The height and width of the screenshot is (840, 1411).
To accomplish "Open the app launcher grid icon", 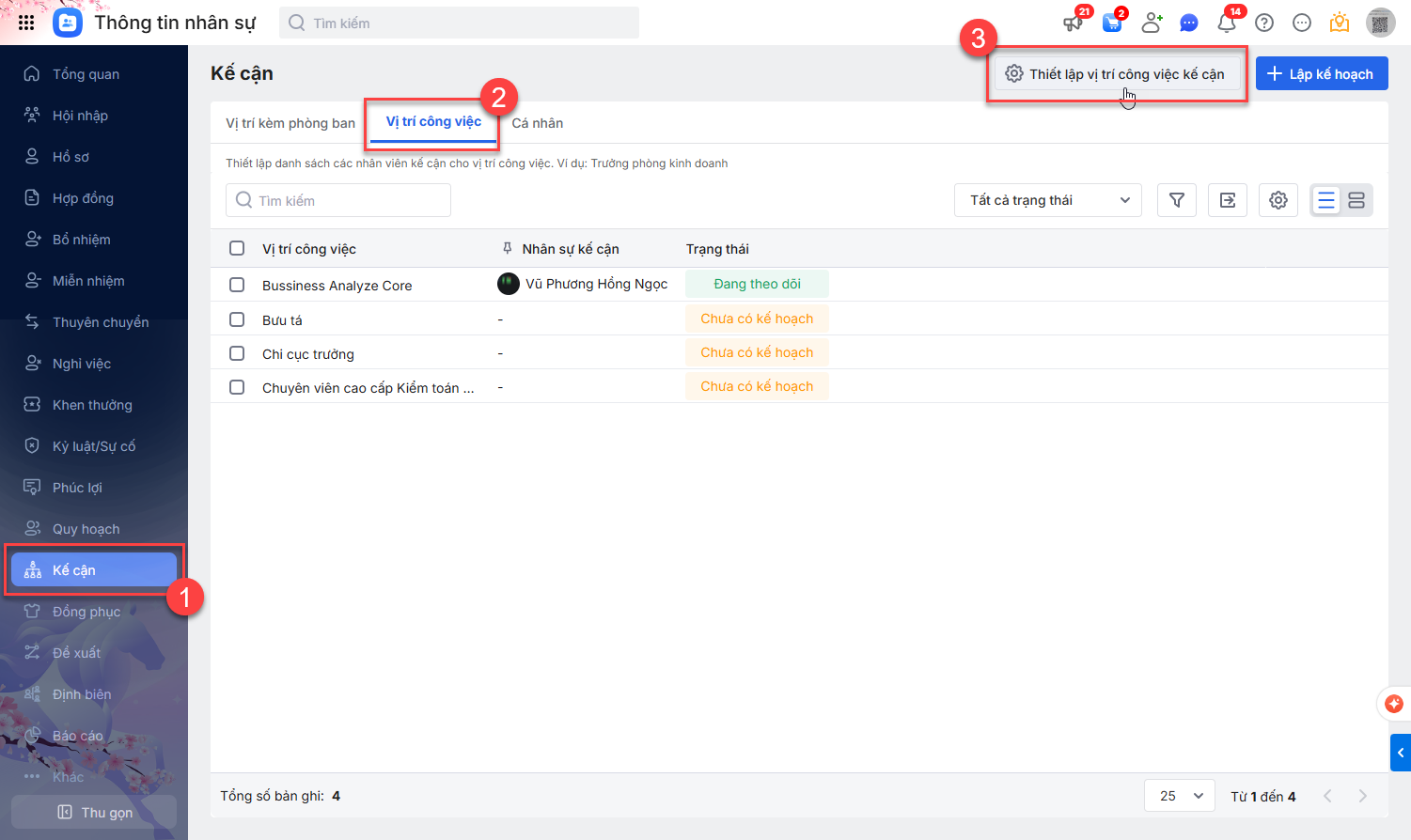I will 26,23.
